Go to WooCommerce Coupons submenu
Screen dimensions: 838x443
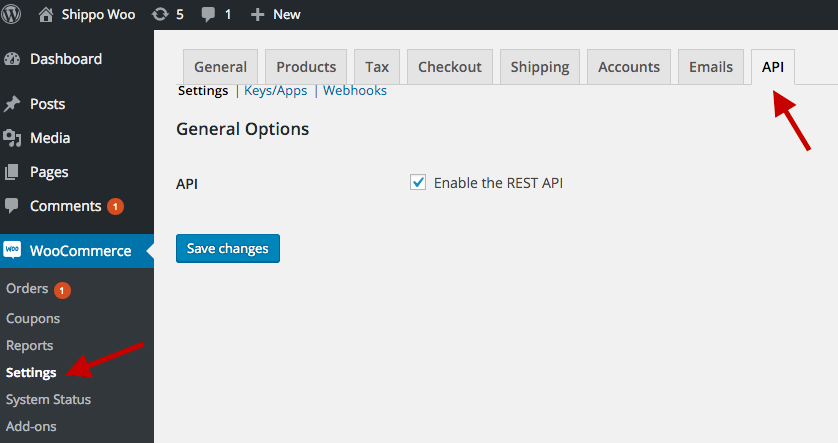(33, 318)
